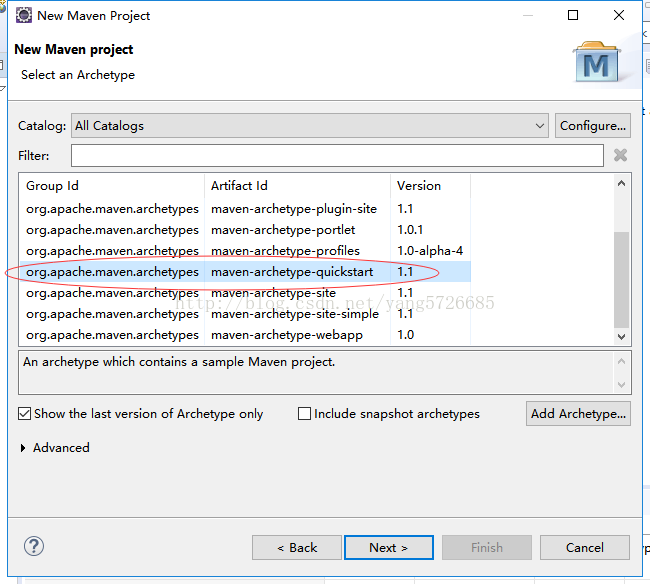Sort by Group Id column header
The width and height of the screenshot is (650, 584).
pyautogui.click(x=112, y=186)
